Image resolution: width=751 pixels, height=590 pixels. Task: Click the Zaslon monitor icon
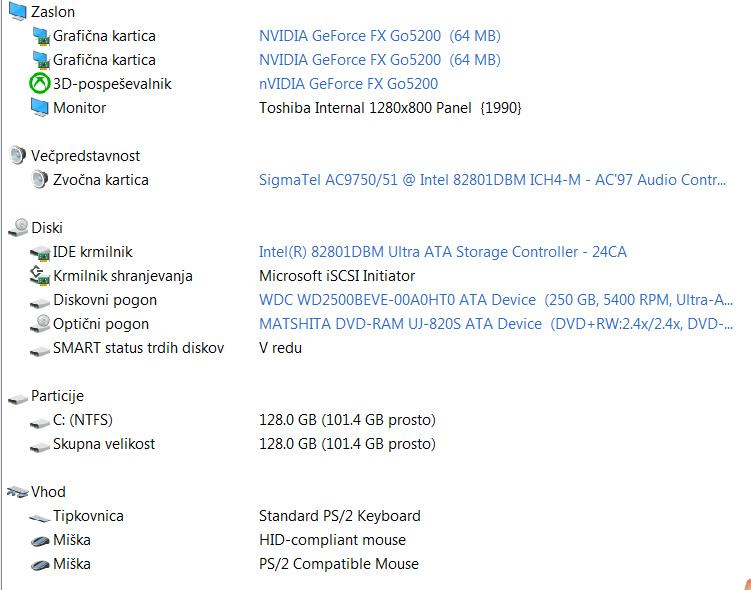[18, 11]
